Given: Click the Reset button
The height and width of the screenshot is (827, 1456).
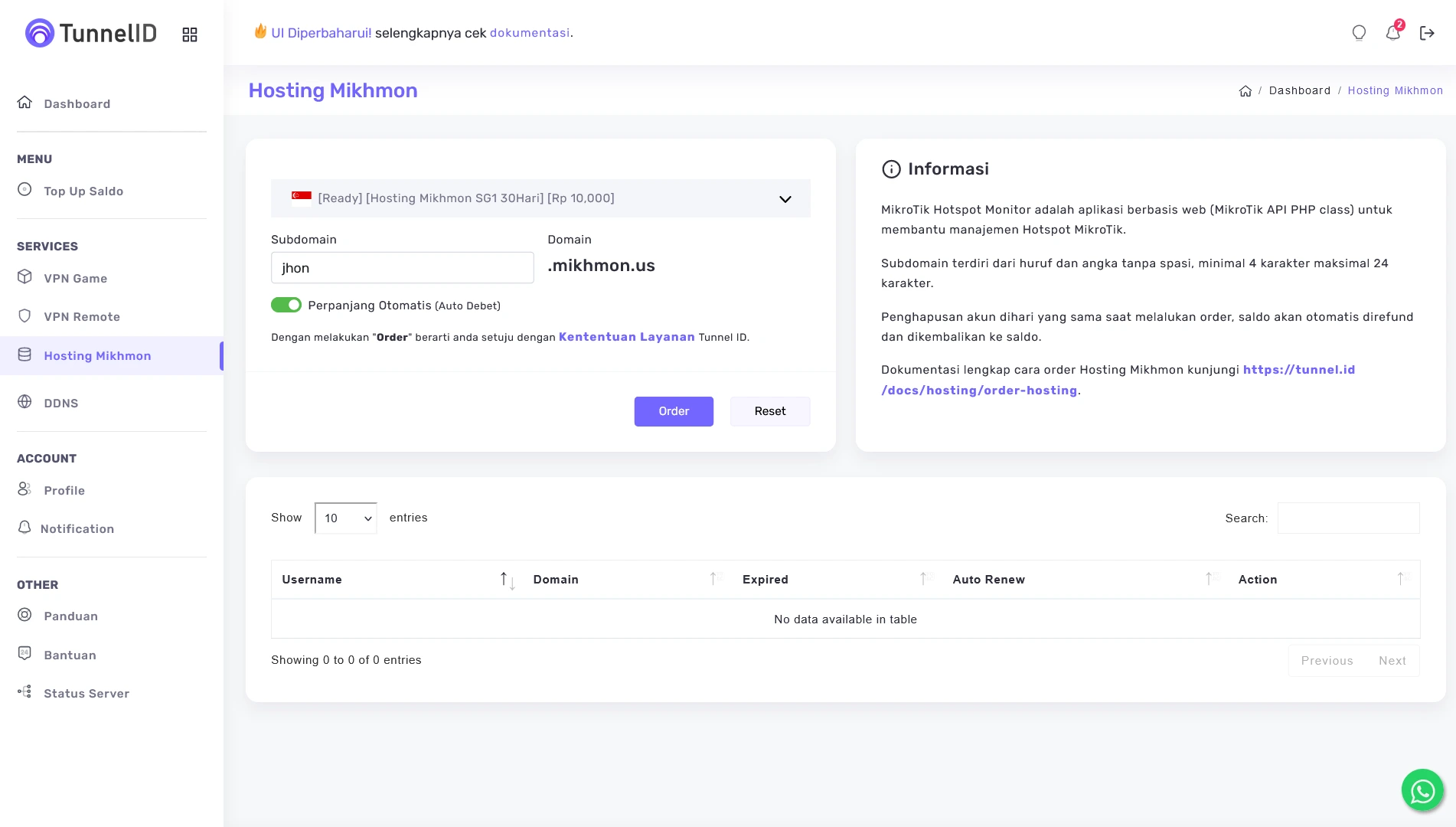Looking at the screenshot, I should tap(770, 411).
